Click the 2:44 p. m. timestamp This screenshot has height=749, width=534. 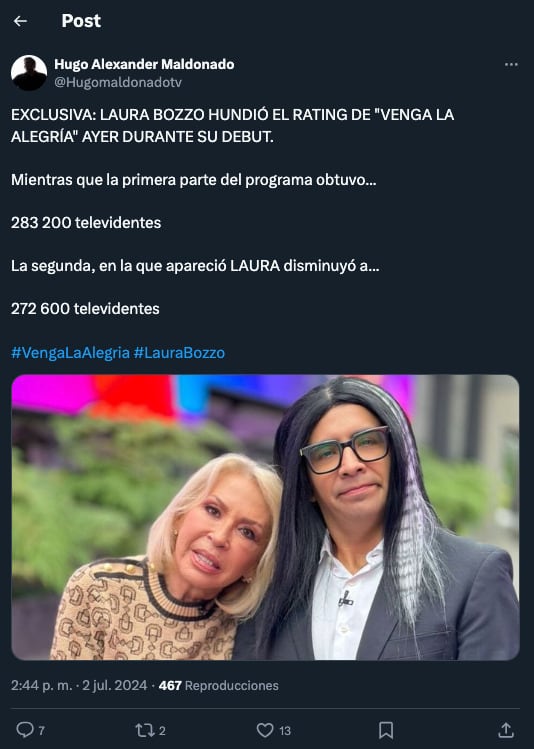tap(42, 685)
